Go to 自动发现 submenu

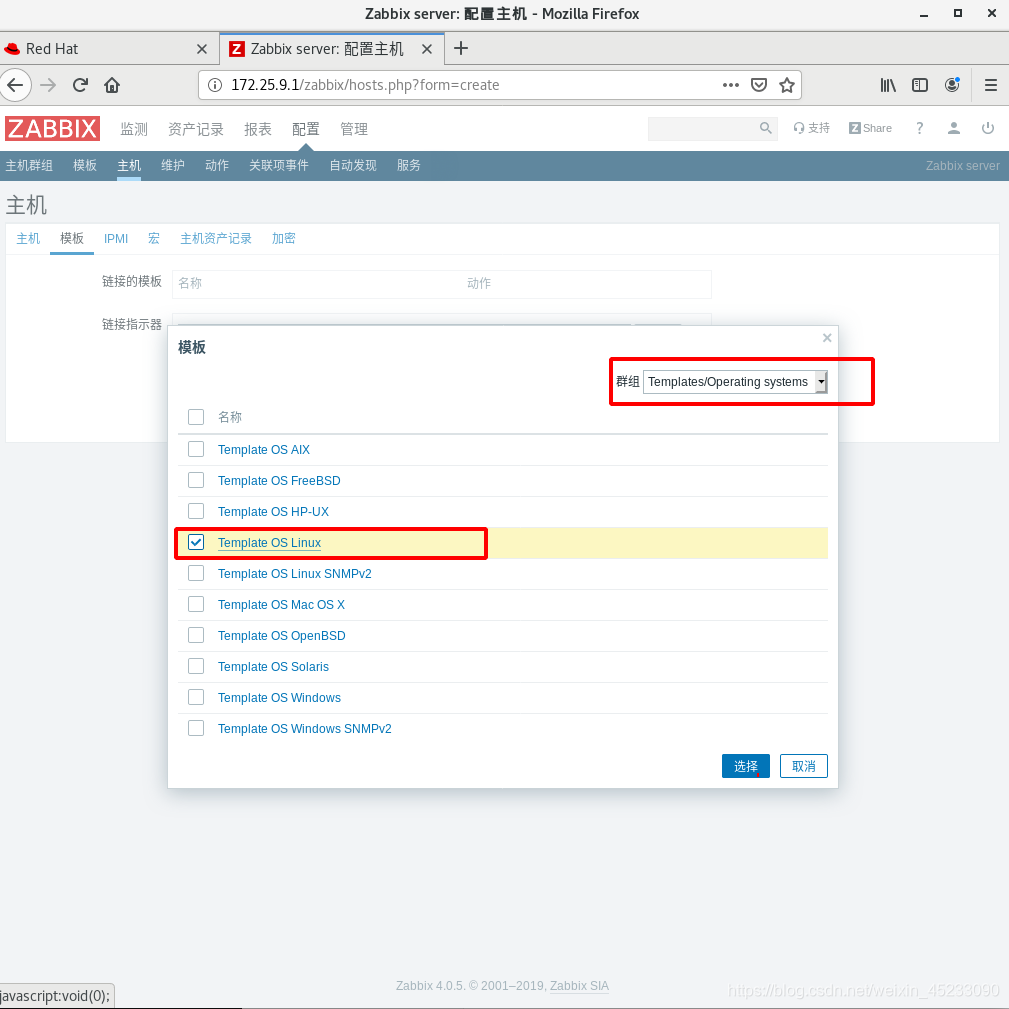353,165
